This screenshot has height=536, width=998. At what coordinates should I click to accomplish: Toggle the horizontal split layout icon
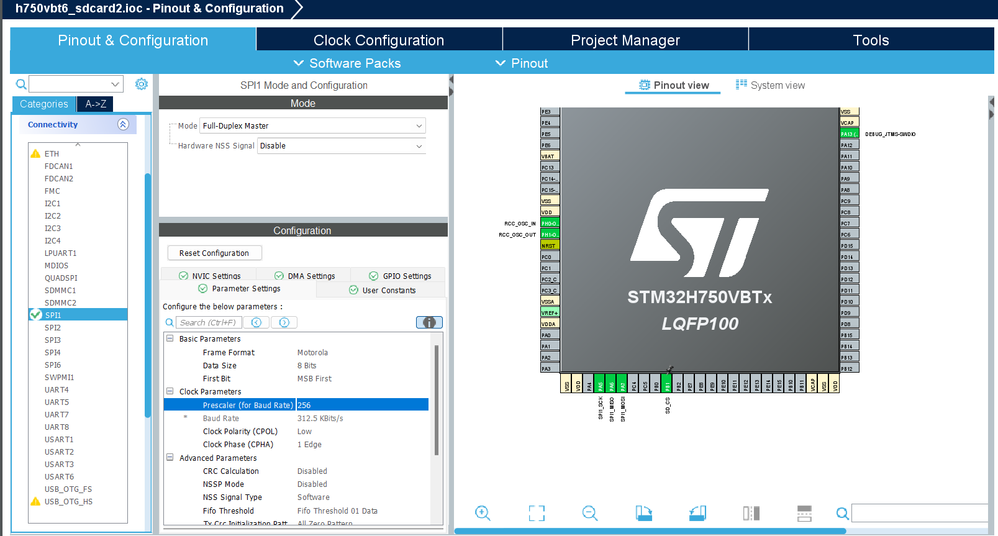click(x=805, y=513)
